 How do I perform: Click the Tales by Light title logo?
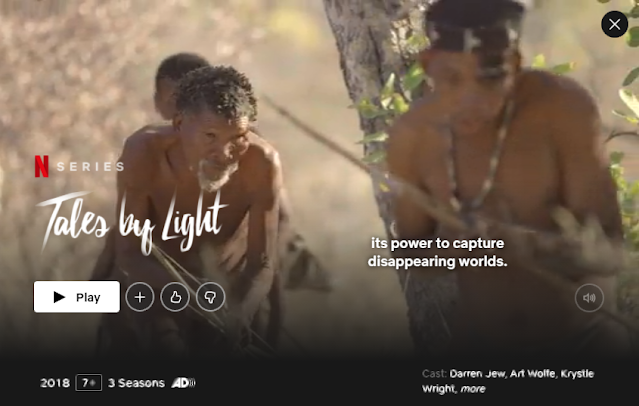click(131, 222)
